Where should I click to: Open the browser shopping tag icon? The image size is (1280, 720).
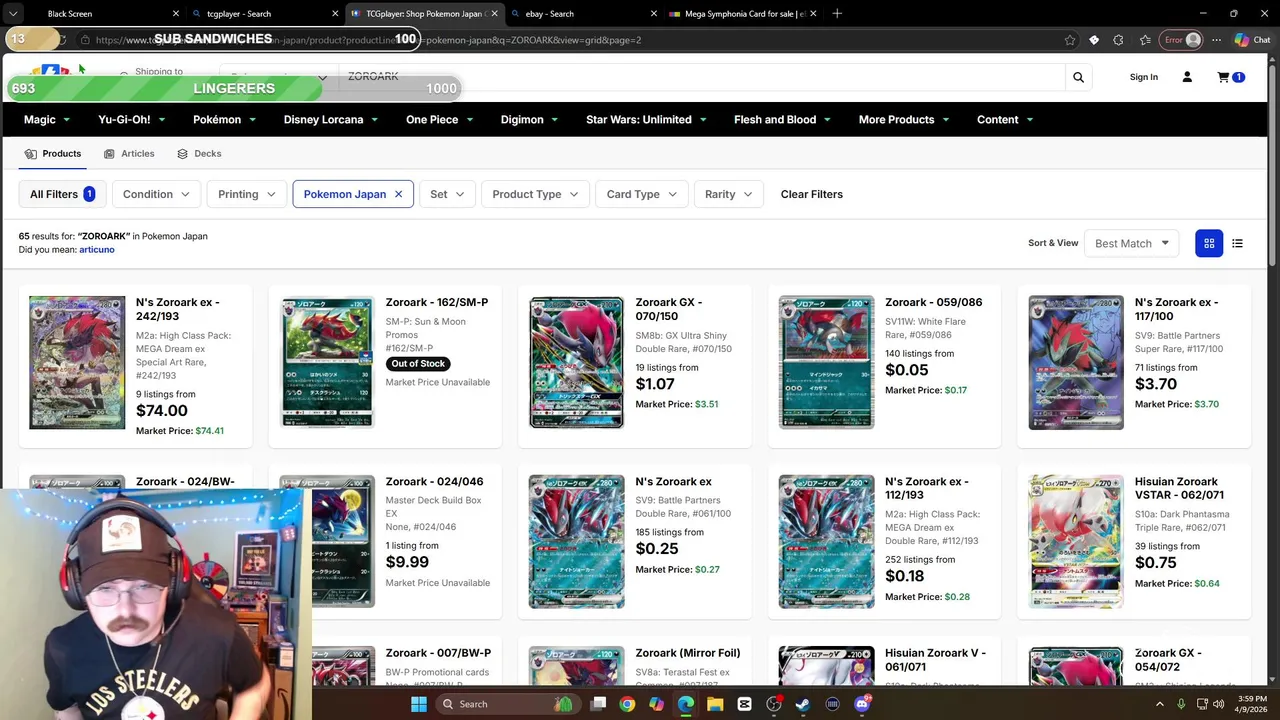tap(1094, 40)
